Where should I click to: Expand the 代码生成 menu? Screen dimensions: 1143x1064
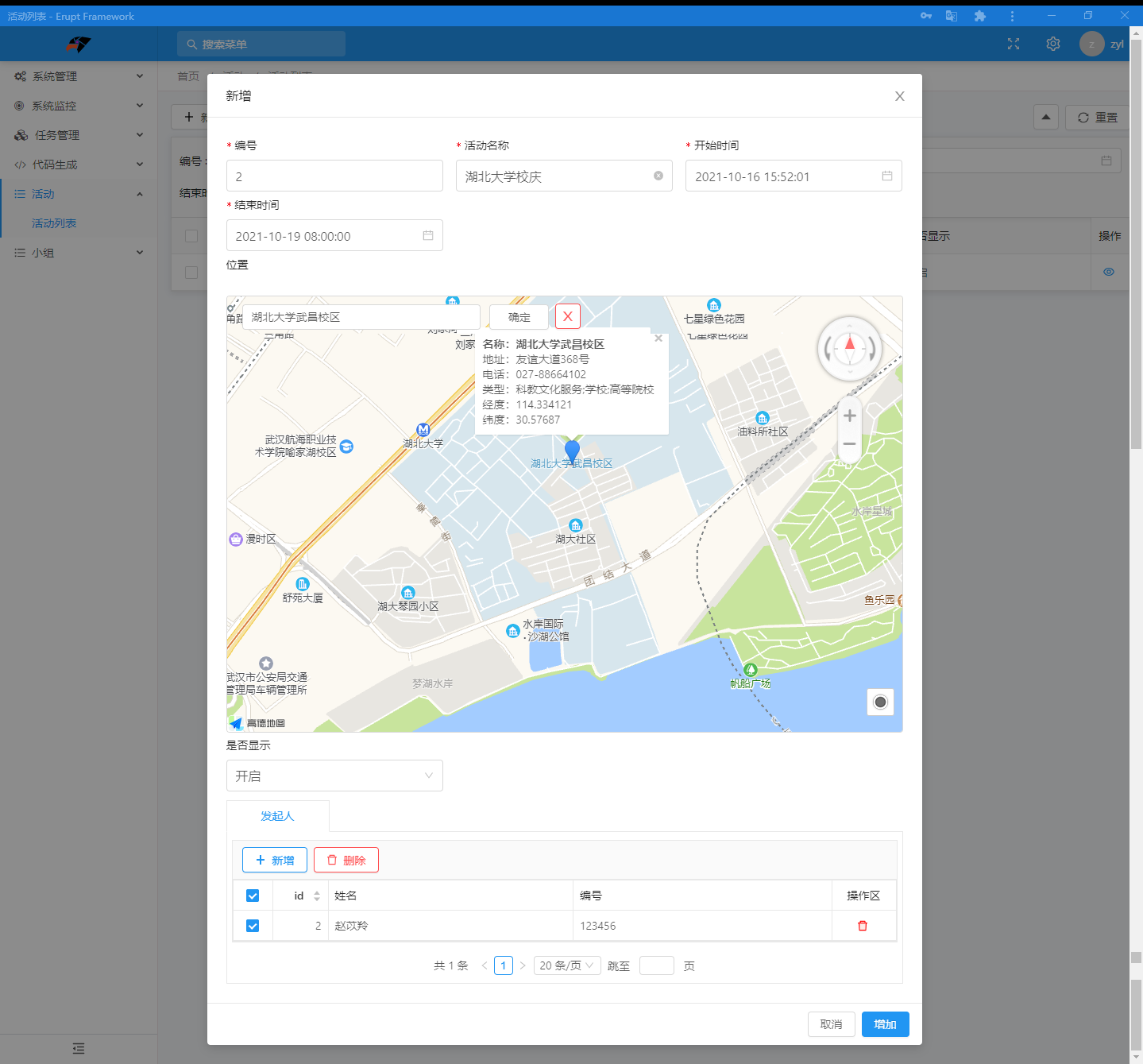pyautogui.click(x=79, y=164)
